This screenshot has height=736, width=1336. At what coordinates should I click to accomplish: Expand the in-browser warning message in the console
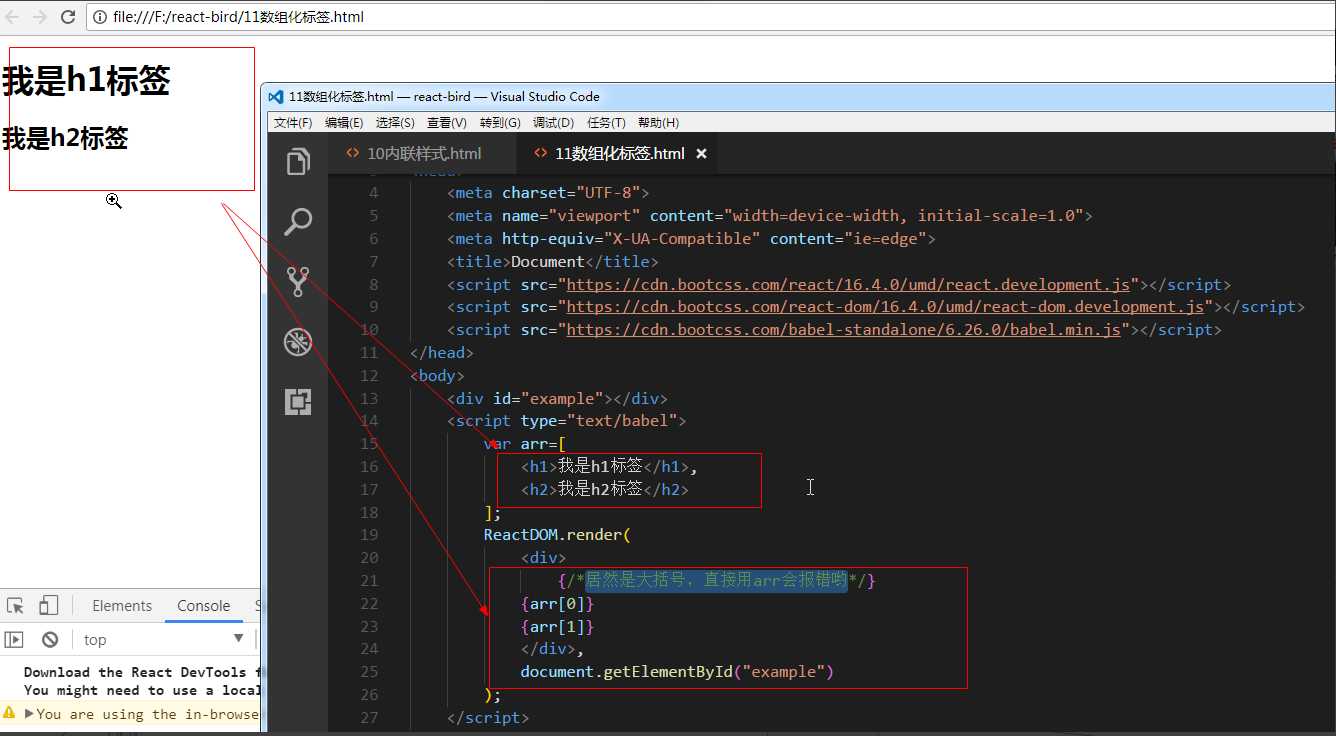tap(29, 714)
